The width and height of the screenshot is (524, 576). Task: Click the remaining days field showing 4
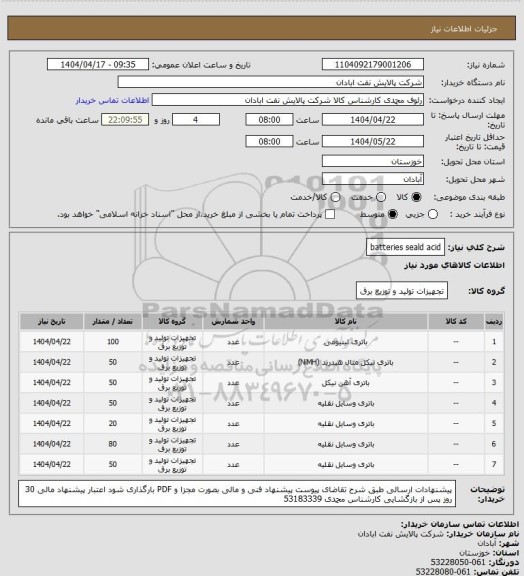point(196,120)
